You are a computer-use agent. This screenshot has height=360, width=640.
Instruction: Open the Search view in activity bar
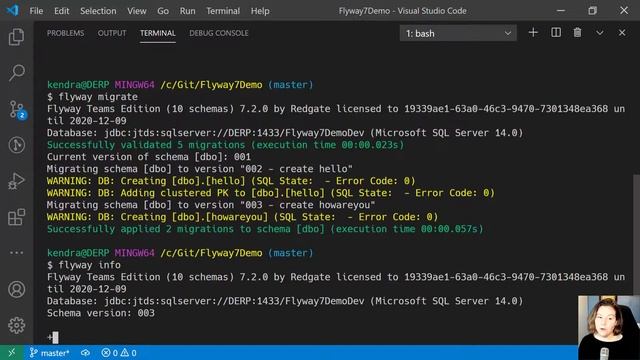tap(16, 73)
